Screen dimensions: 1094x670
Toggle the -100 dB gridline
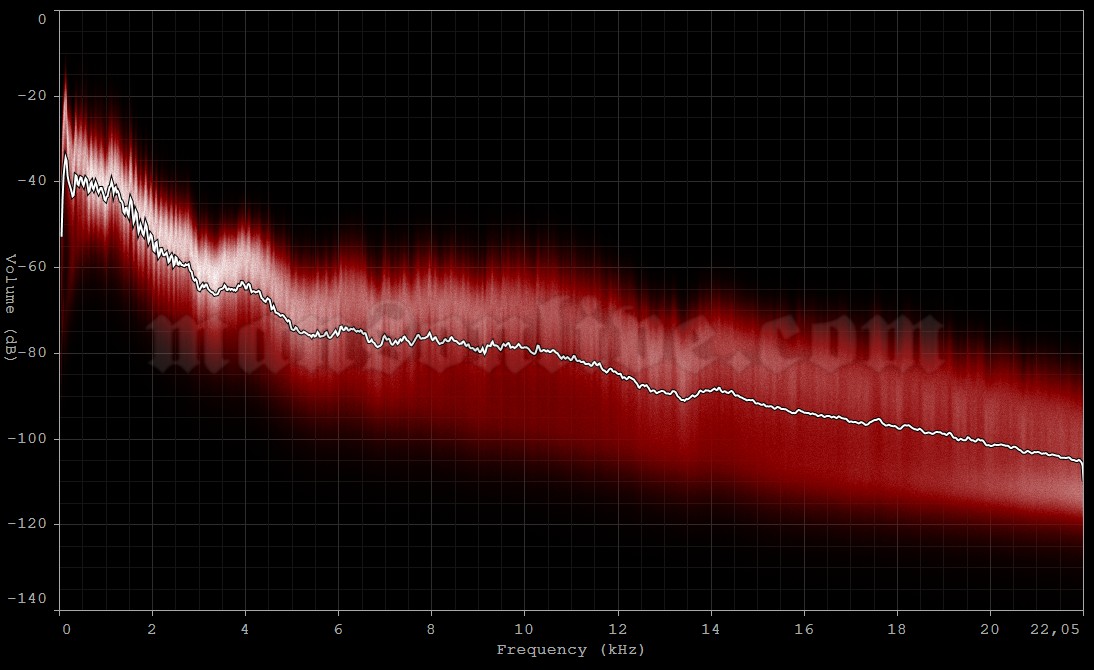coord(400,437)
